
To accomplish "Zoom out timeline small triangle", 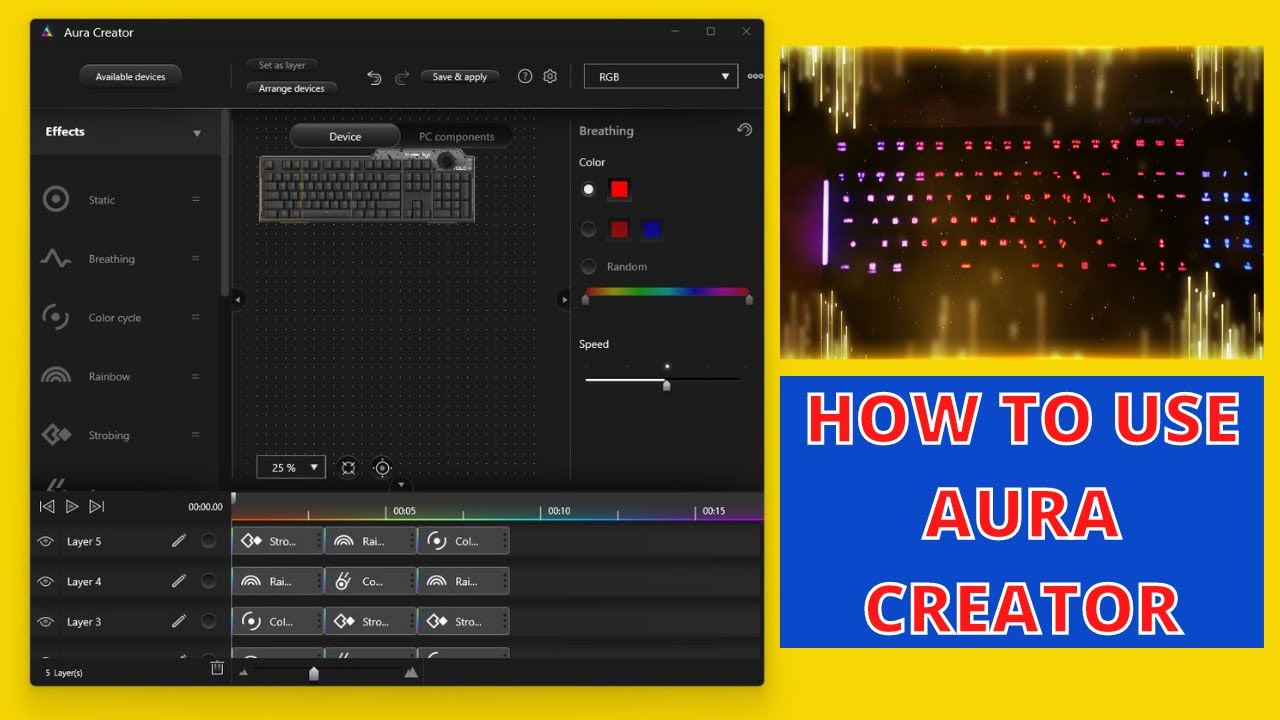I will pyautogui.click(x=244, y=673).
